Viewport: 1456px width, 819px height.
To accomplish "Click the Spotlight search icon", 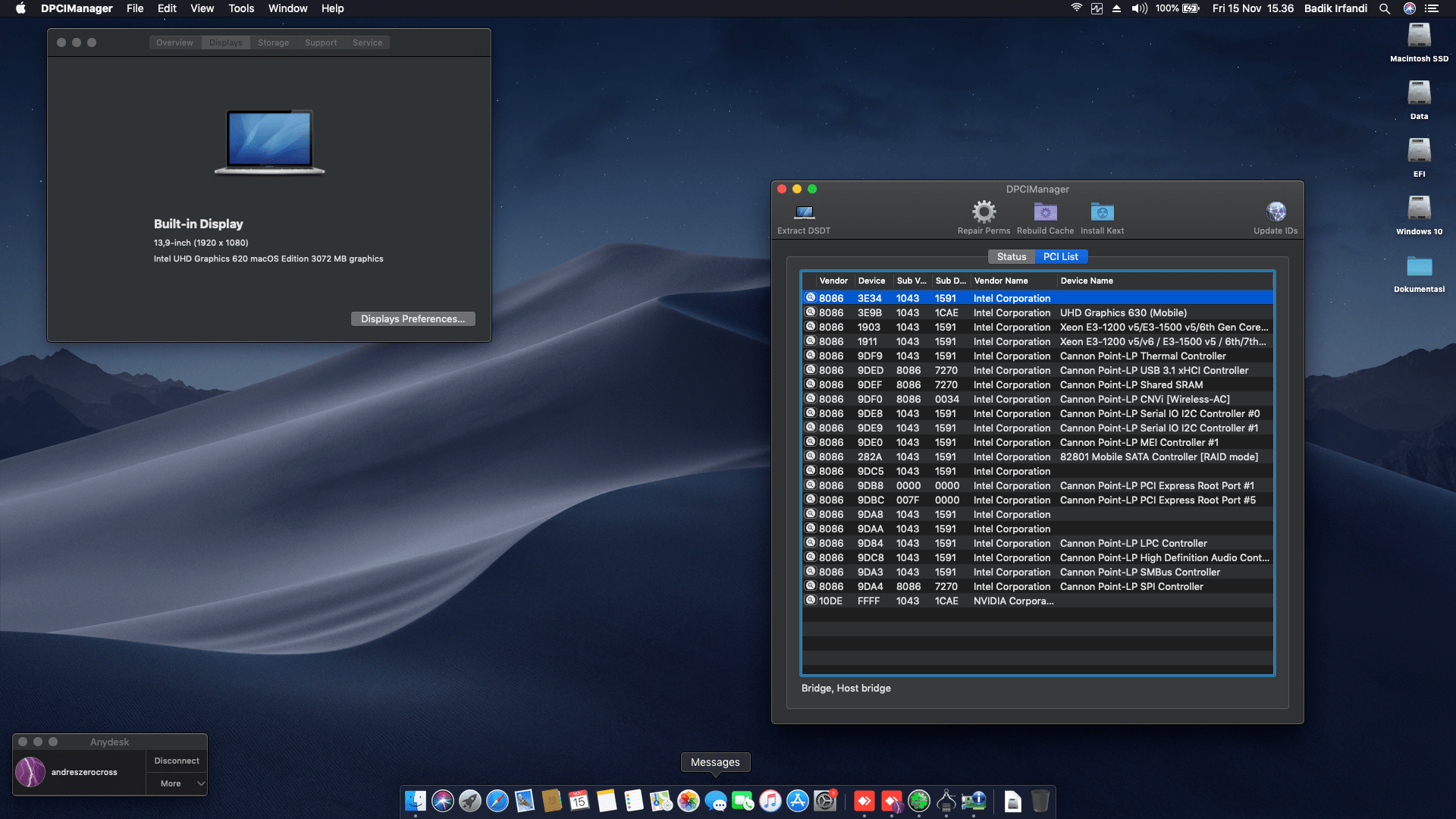I will coord(1385,8).
